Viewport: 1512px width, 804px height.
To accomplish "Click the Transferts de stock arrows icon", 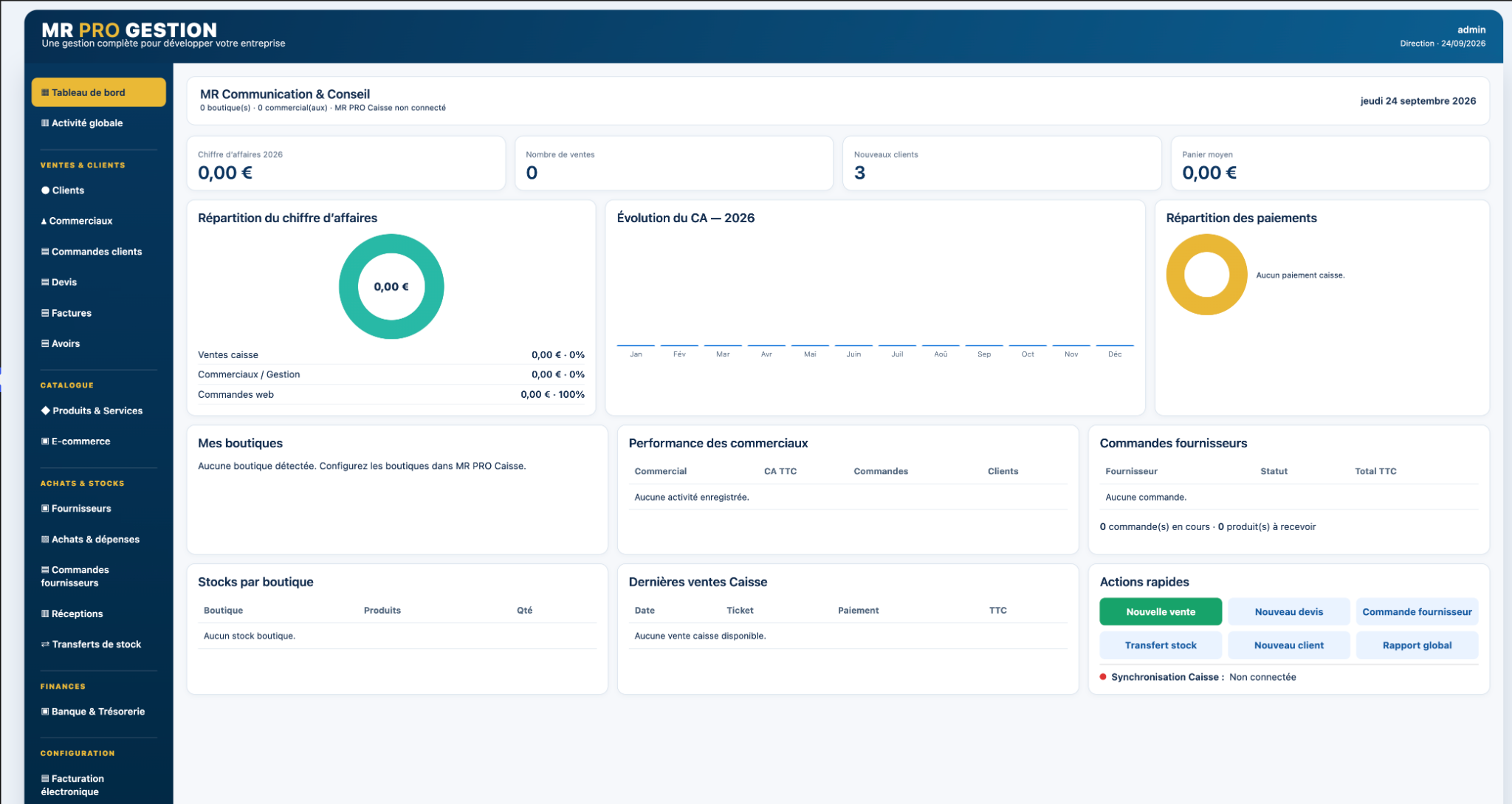I will tap(45, 645).
